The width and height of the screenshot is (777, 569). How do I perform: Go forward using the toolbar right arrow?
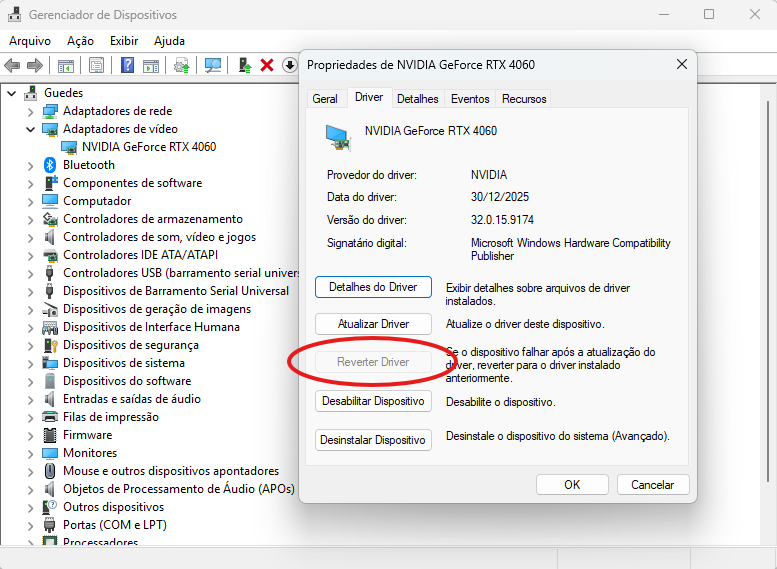pos(35,65)
